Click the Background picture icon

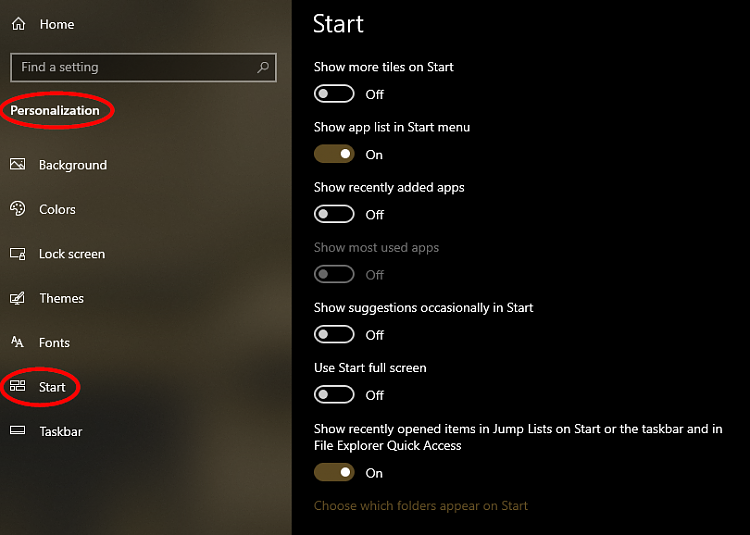[18, 164]
